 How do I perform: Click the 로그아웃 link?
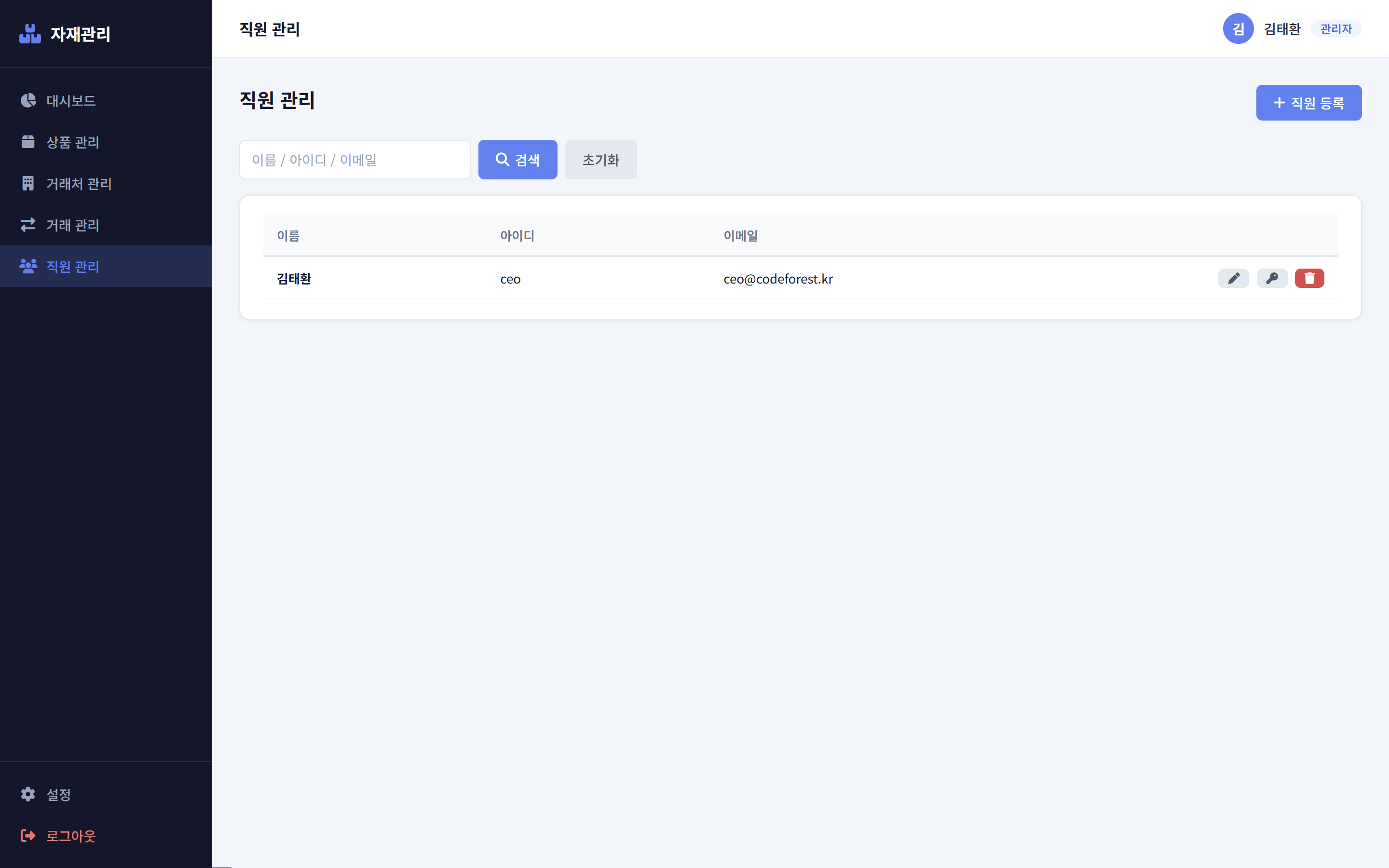(x=106, y=836)
